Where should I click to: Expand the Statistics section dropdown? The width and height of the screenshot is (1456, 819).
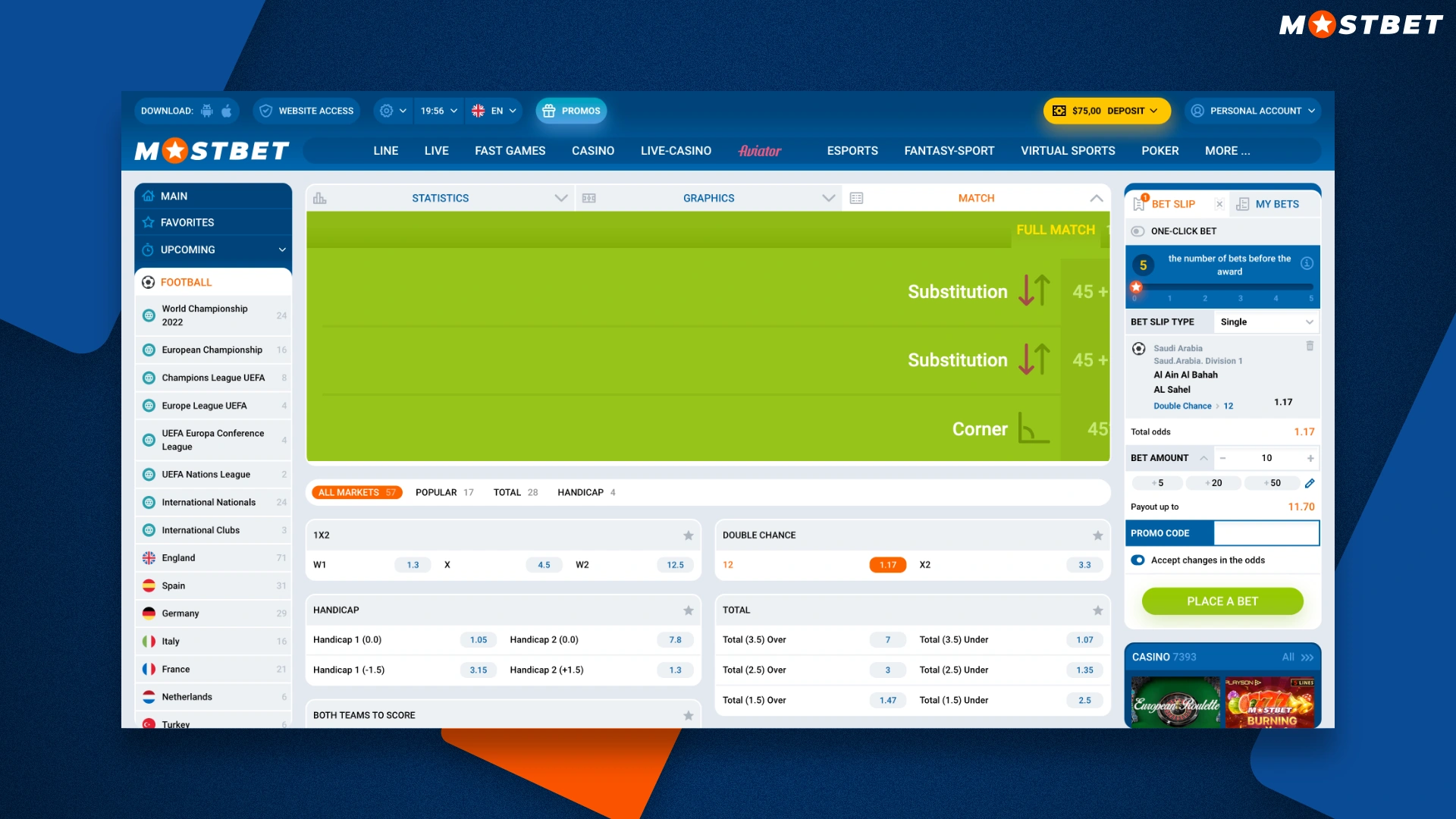pos(559,198)
